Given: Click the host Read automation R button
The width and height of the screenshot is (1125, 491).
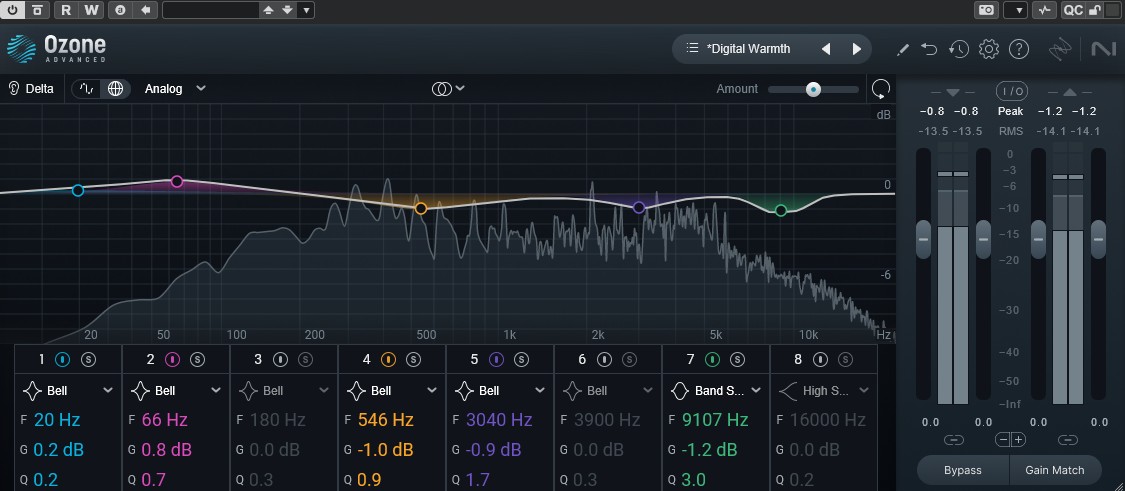Looking at the screenshot, I should [x=66, y=10].
